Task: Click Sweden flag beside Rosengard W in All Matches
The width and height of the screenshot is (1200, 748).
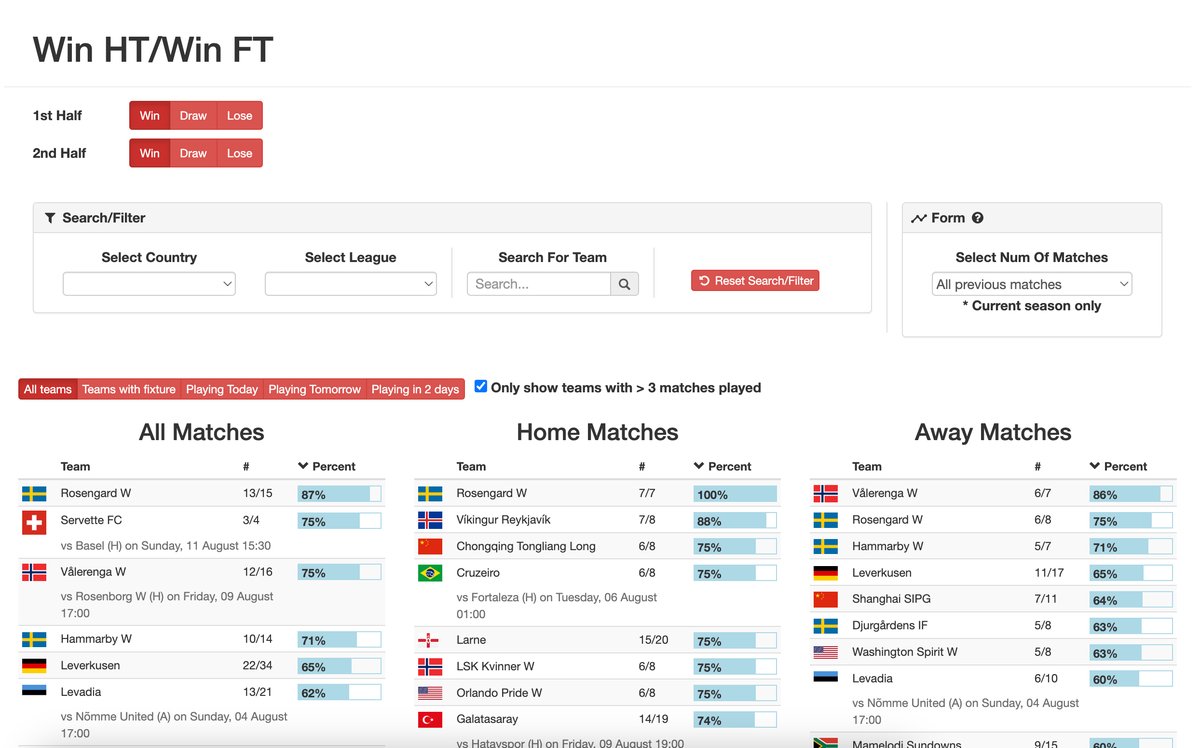Action: pos(34,494)
